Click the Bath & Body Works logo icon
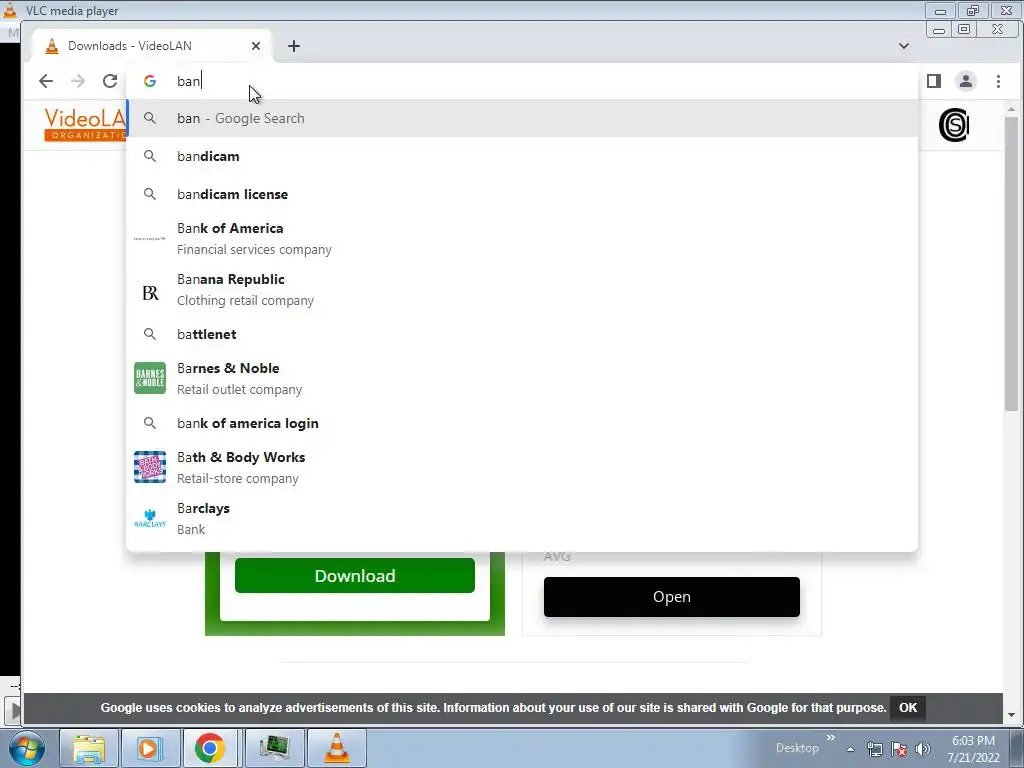Screen dimensions: 1024x768 tap(150, 467)
